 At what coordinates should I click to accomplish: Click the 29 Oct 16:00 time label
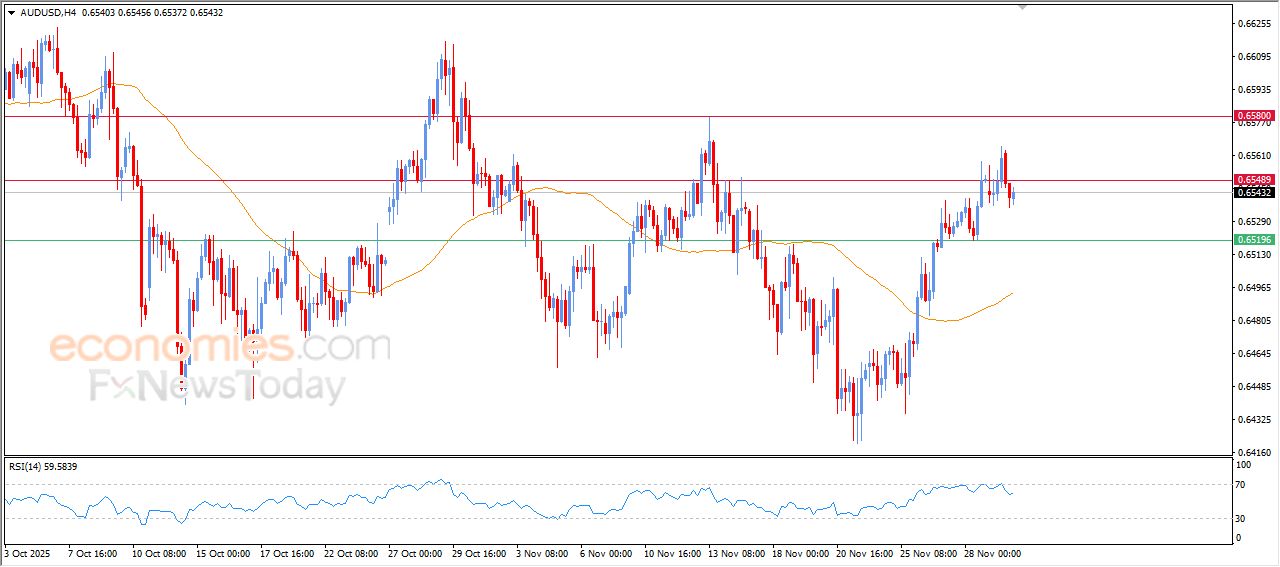point(479,553)
